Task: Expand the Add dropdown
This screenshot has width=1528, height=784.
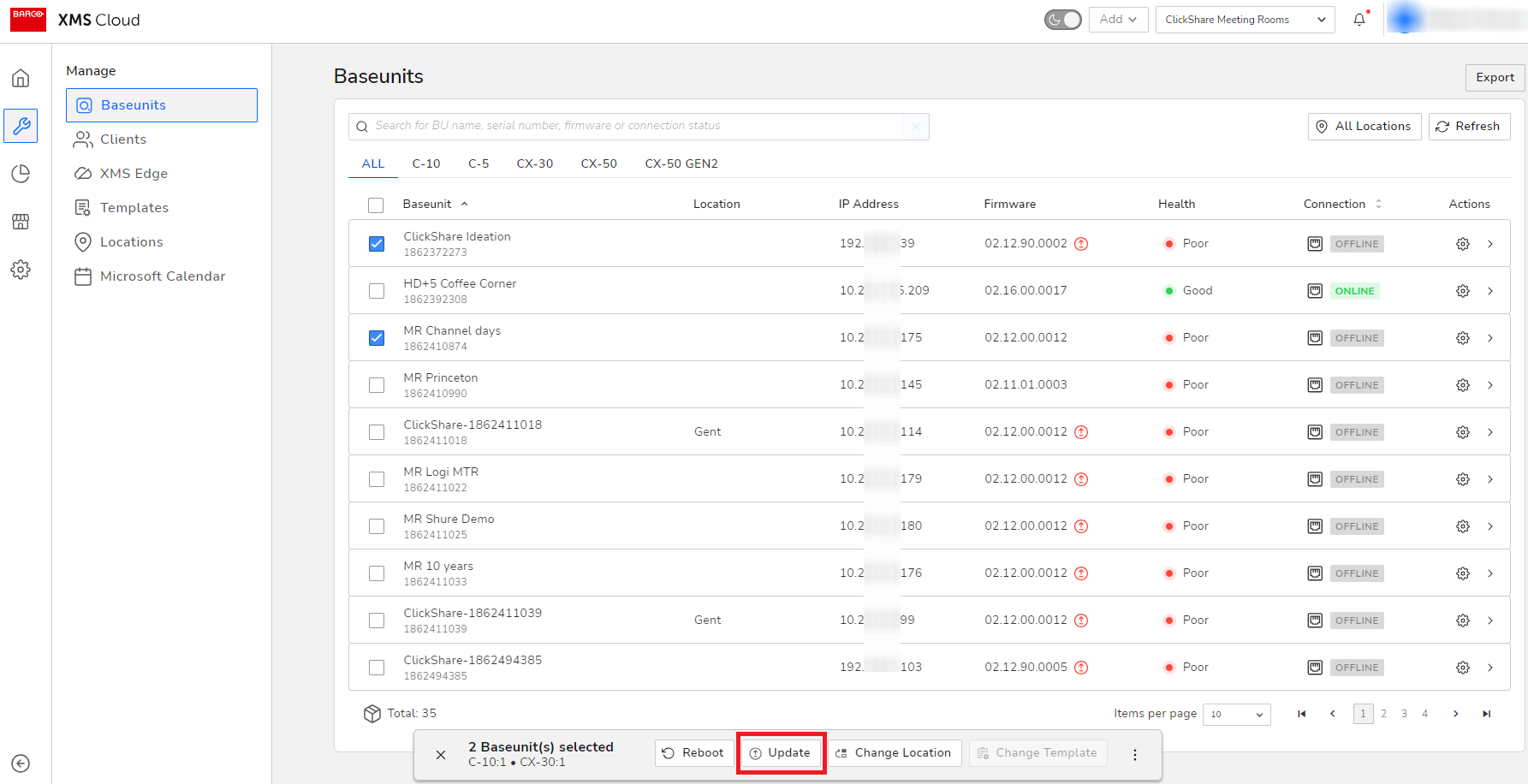Action: 1118,20
